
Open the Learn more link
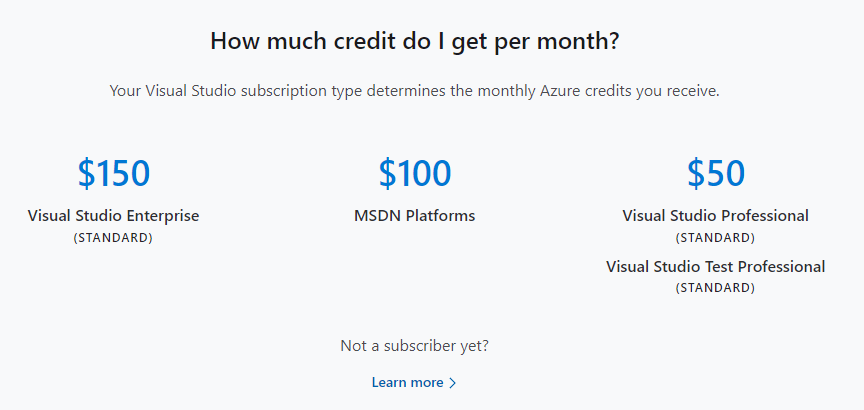[x=414, y=382]
